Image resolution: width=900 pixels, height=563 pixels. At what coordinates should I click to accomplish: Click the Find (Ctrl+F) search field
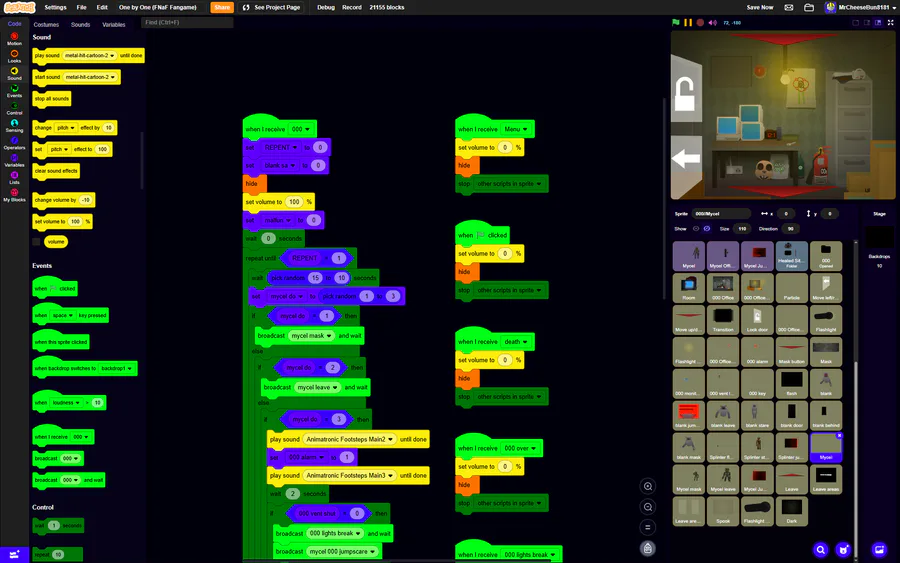point(187,22)
